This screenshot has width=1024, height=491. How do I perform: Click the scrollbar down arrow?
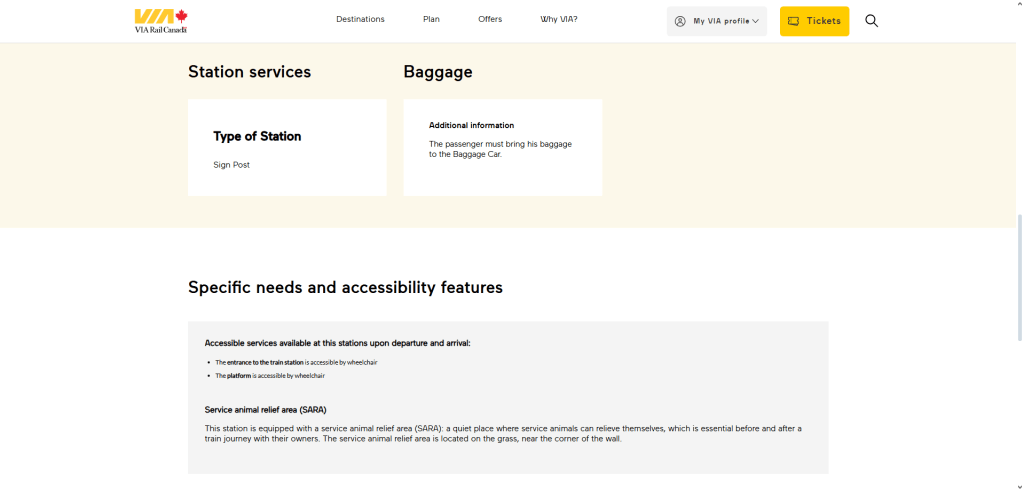(x=1018, y=485)
